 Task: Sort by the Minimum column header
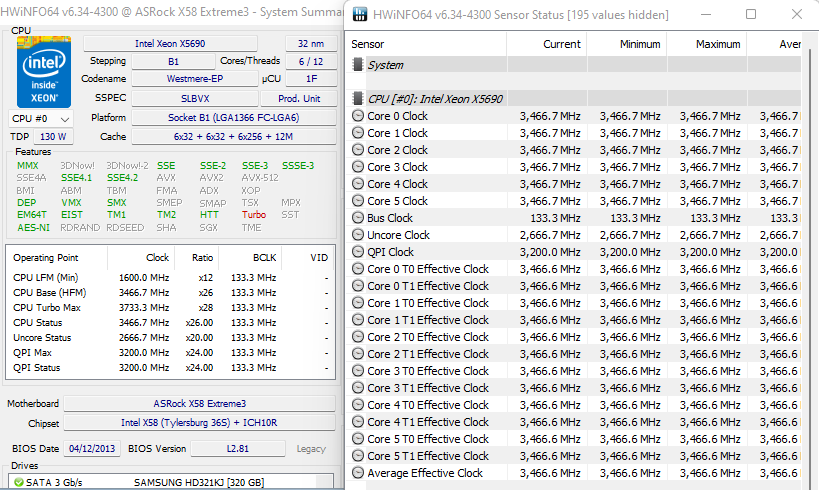(x=627, y=44)
